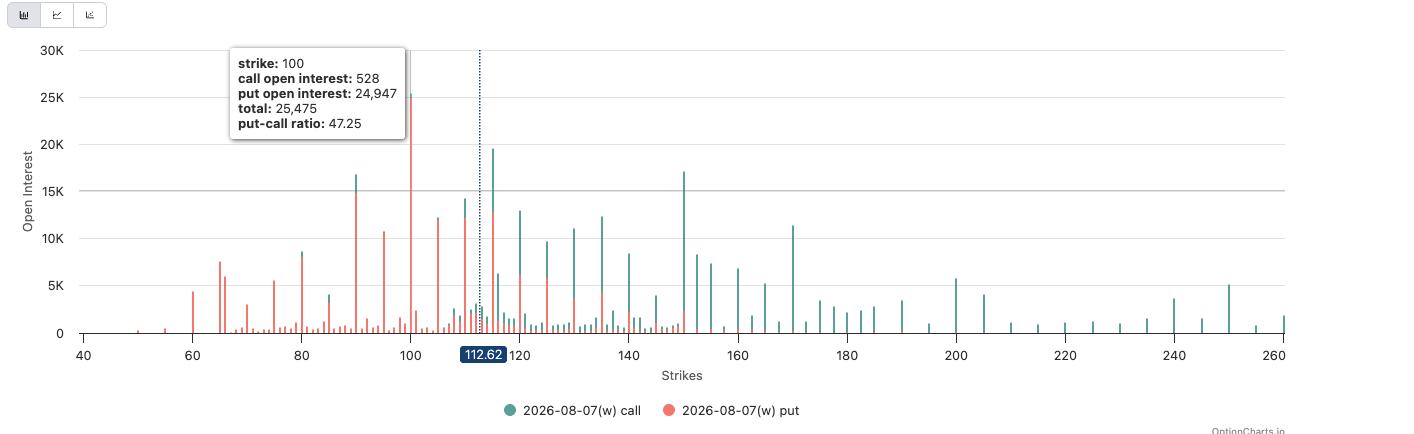Image resolution: width=1414 pixels, height=434 pixels.
Task: Switch to the line chart view icon
Action: [x=57, y=15]
